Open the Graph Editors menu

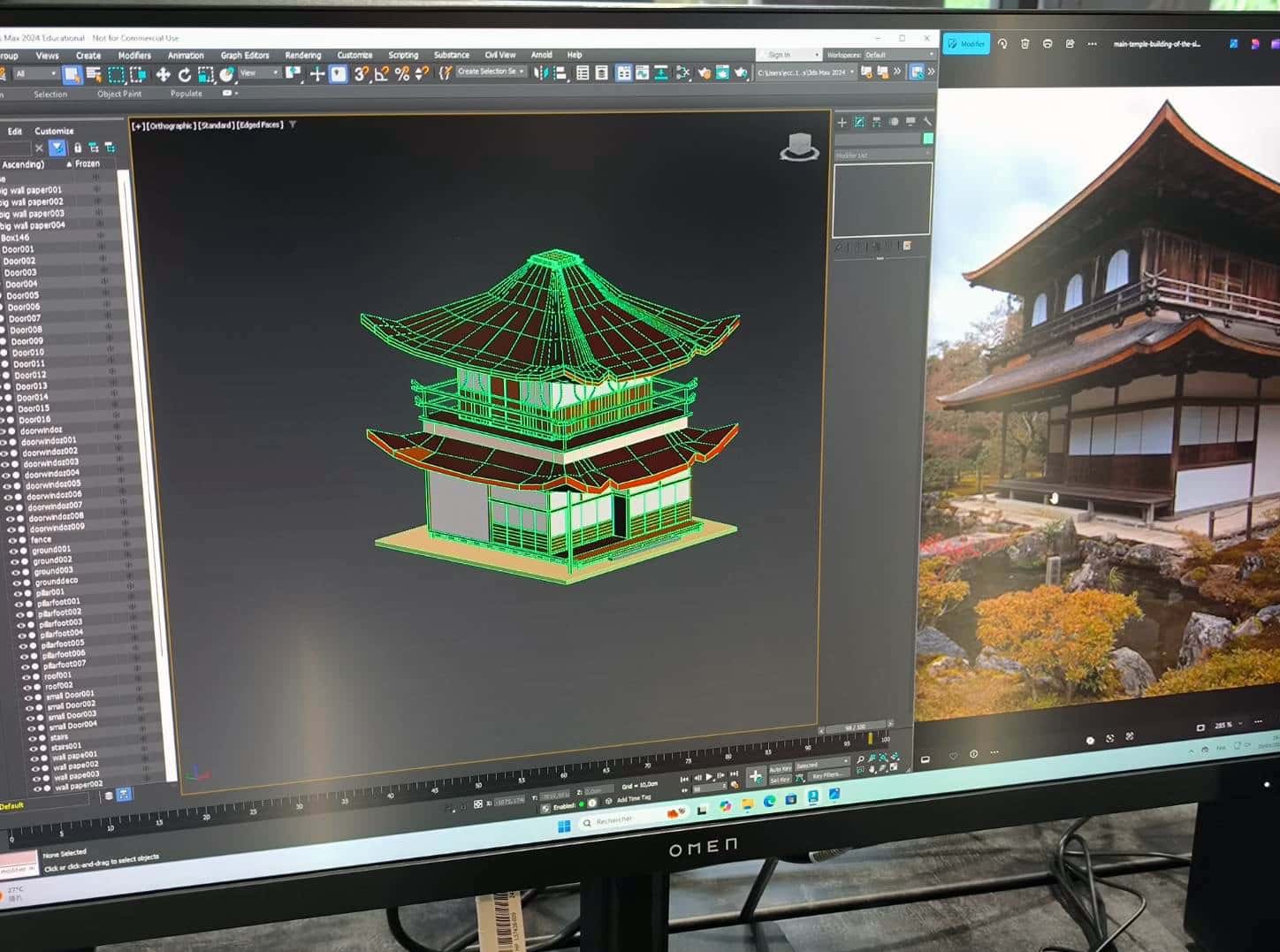245,55
